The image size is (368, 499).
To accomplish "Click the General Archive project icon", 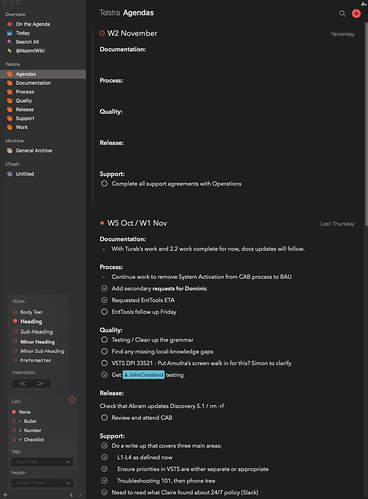I will click(x=9, y=151).
